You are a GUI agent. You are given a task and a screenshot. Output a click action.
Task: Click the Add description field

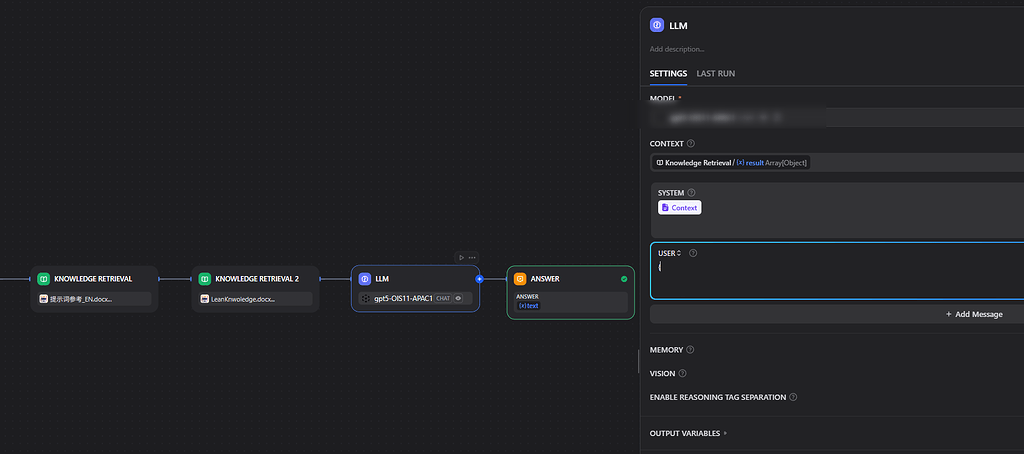[x=677, y=50]
